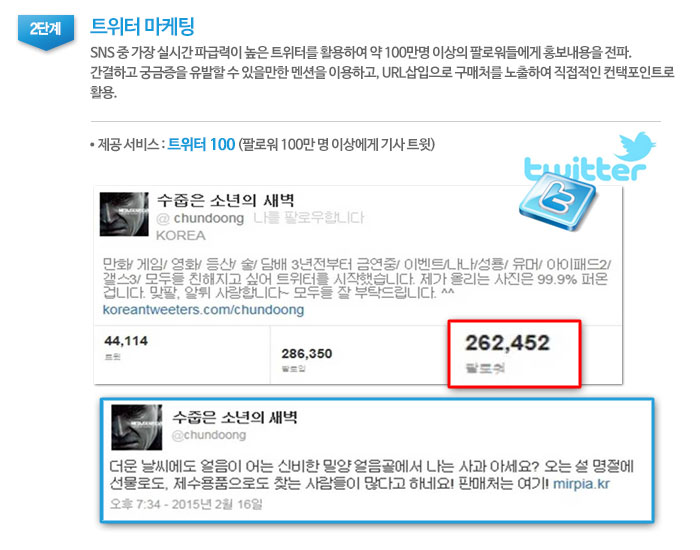This screenshot has width=700, height=550.
Task: Click the 44,114 tweets count
Action: click(x=126, y=341)
